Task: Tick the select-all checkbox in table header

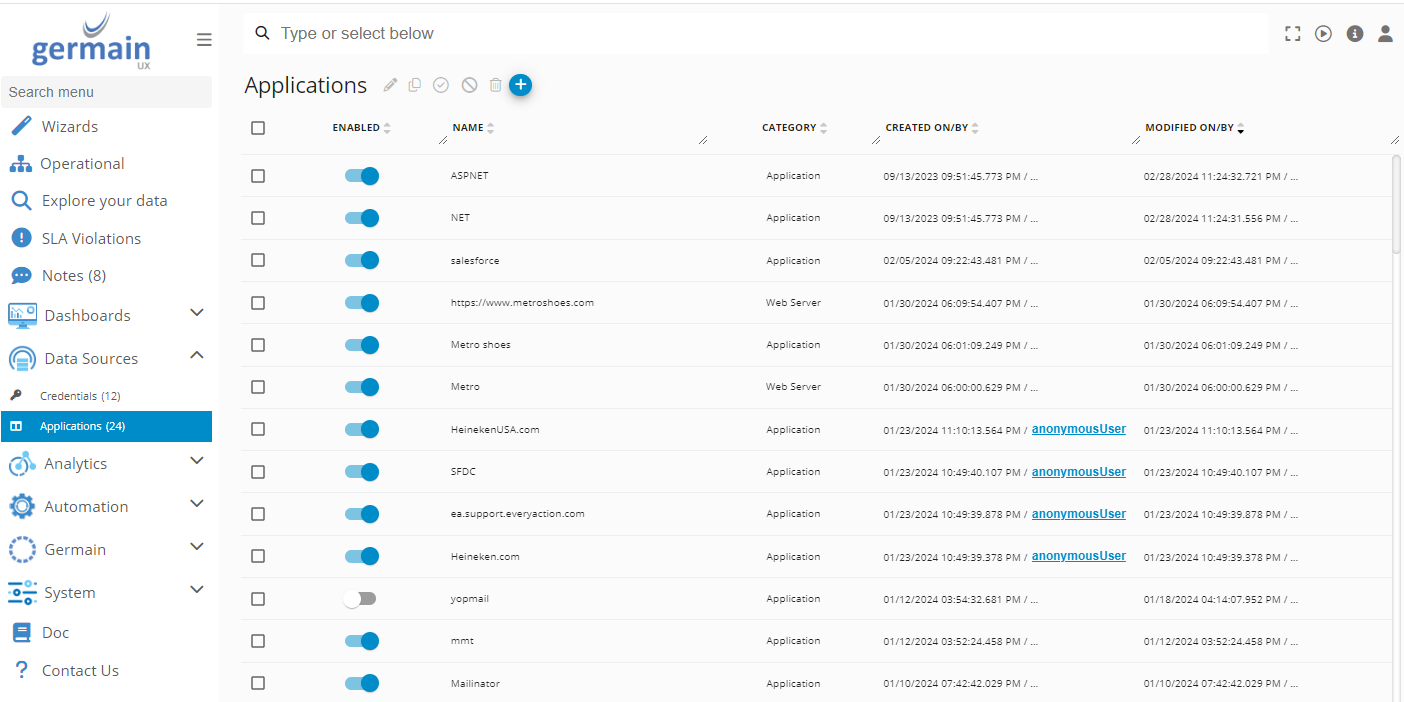Action: [258, 128]
